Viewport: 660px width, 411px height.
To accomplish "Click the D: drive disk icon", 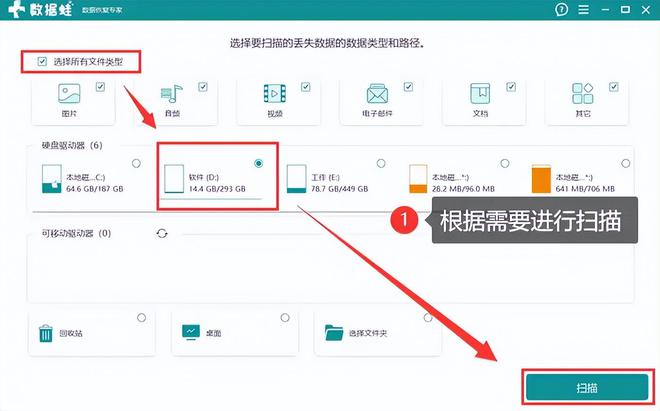I will point(174,179).
